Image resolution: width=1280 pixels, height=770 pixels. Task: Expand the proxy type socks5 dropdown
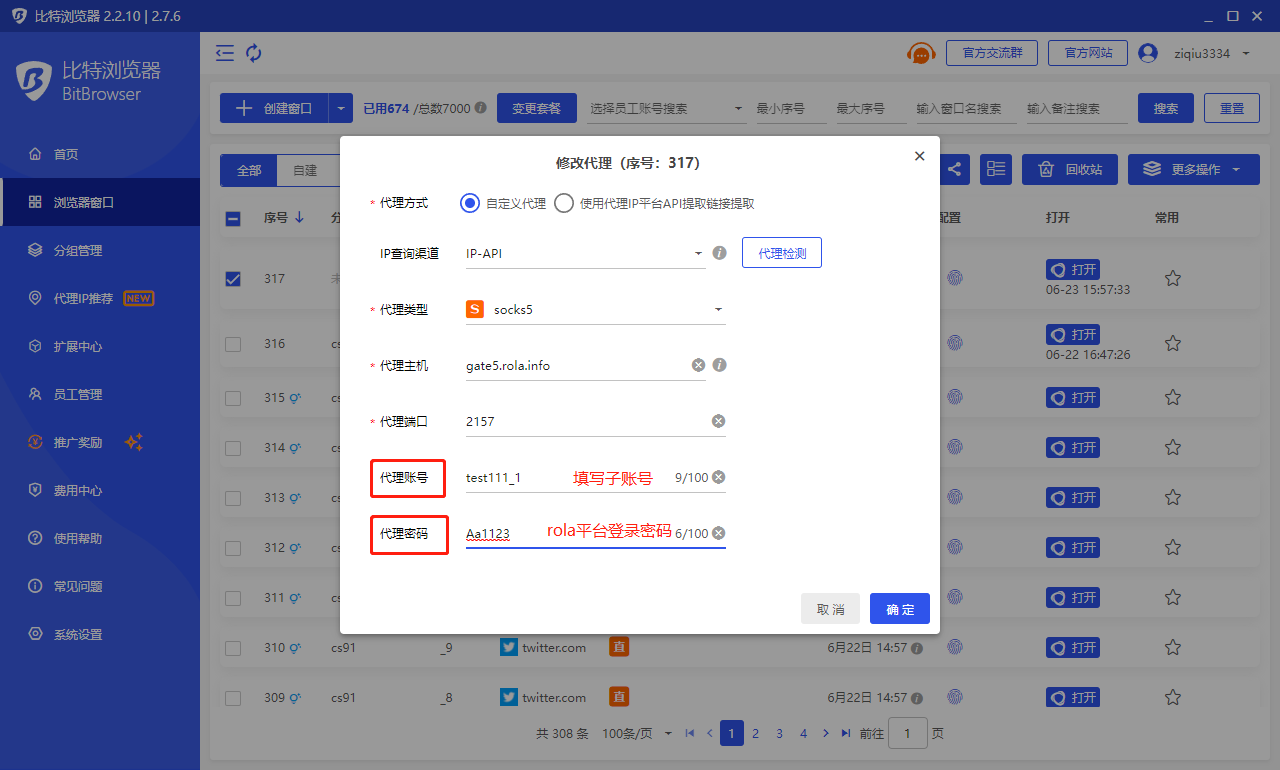[x=595, y=310]
